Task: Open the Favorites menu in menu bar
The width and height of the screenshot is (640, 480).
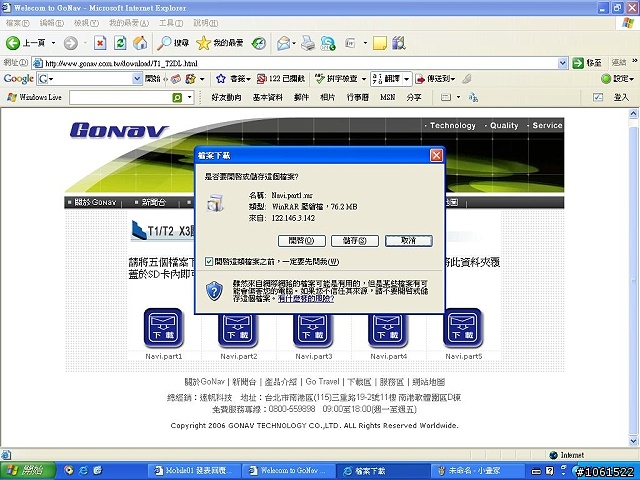Action: (x=129, y=23)
